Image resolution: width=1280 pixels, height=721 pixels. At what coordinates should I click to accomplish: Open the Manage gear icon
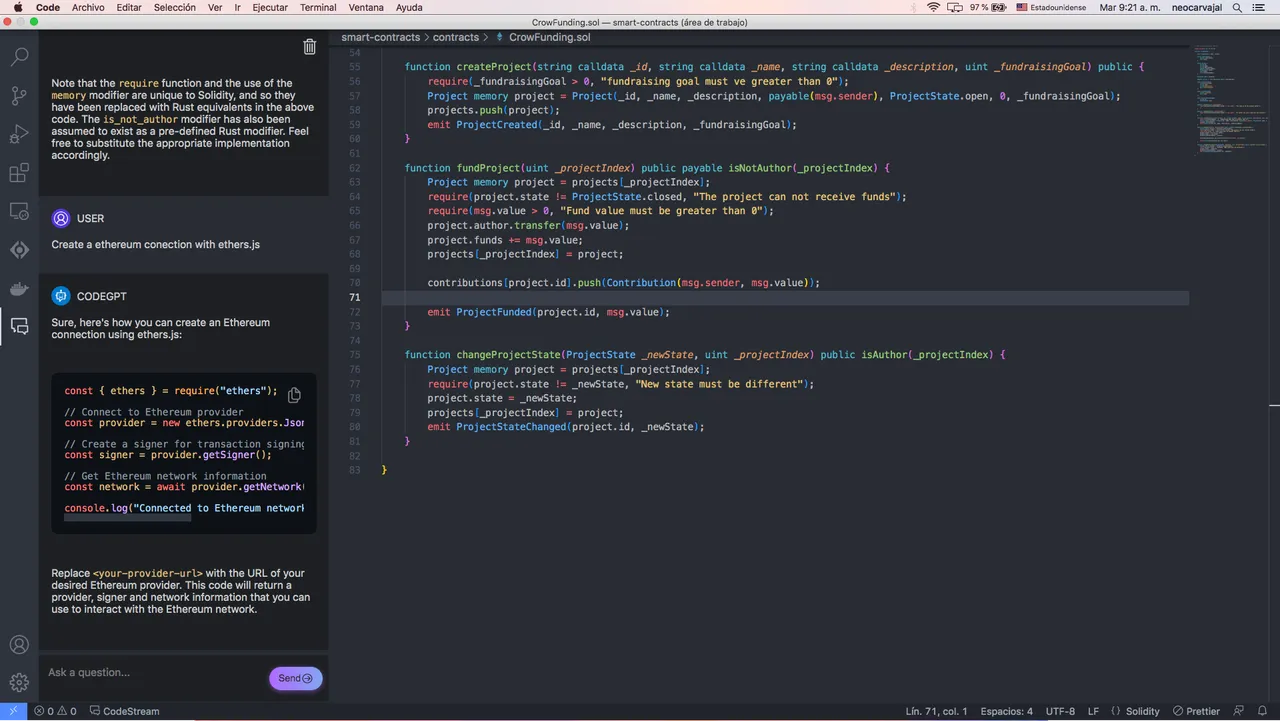pos(19,683)
